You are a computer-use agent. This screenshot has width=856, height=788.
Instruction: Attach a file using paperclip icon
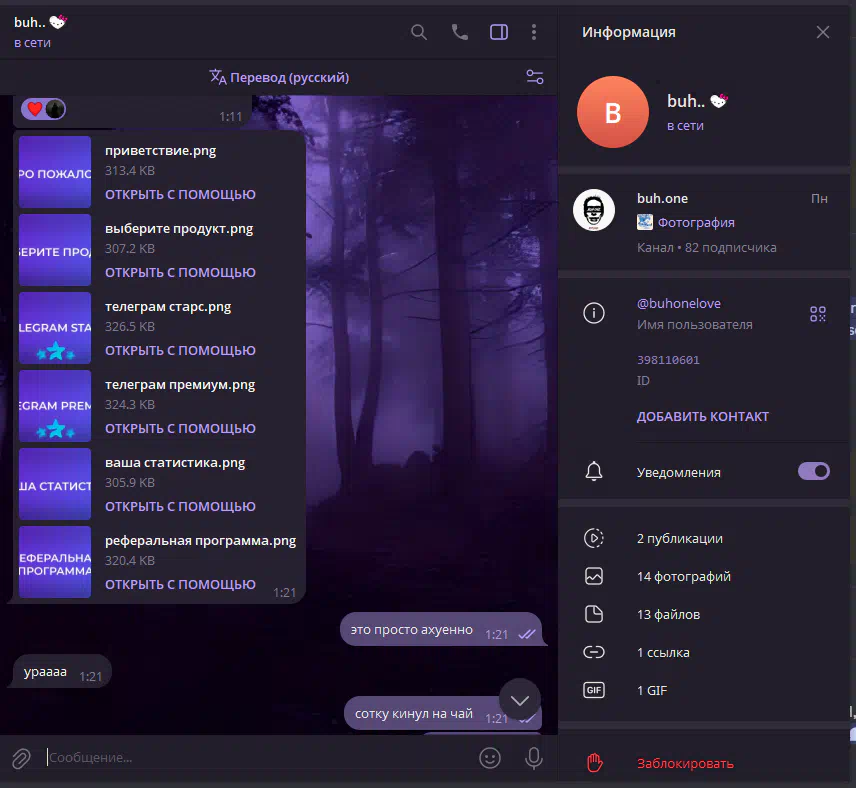pyautogui.click(x=21, y=758)
